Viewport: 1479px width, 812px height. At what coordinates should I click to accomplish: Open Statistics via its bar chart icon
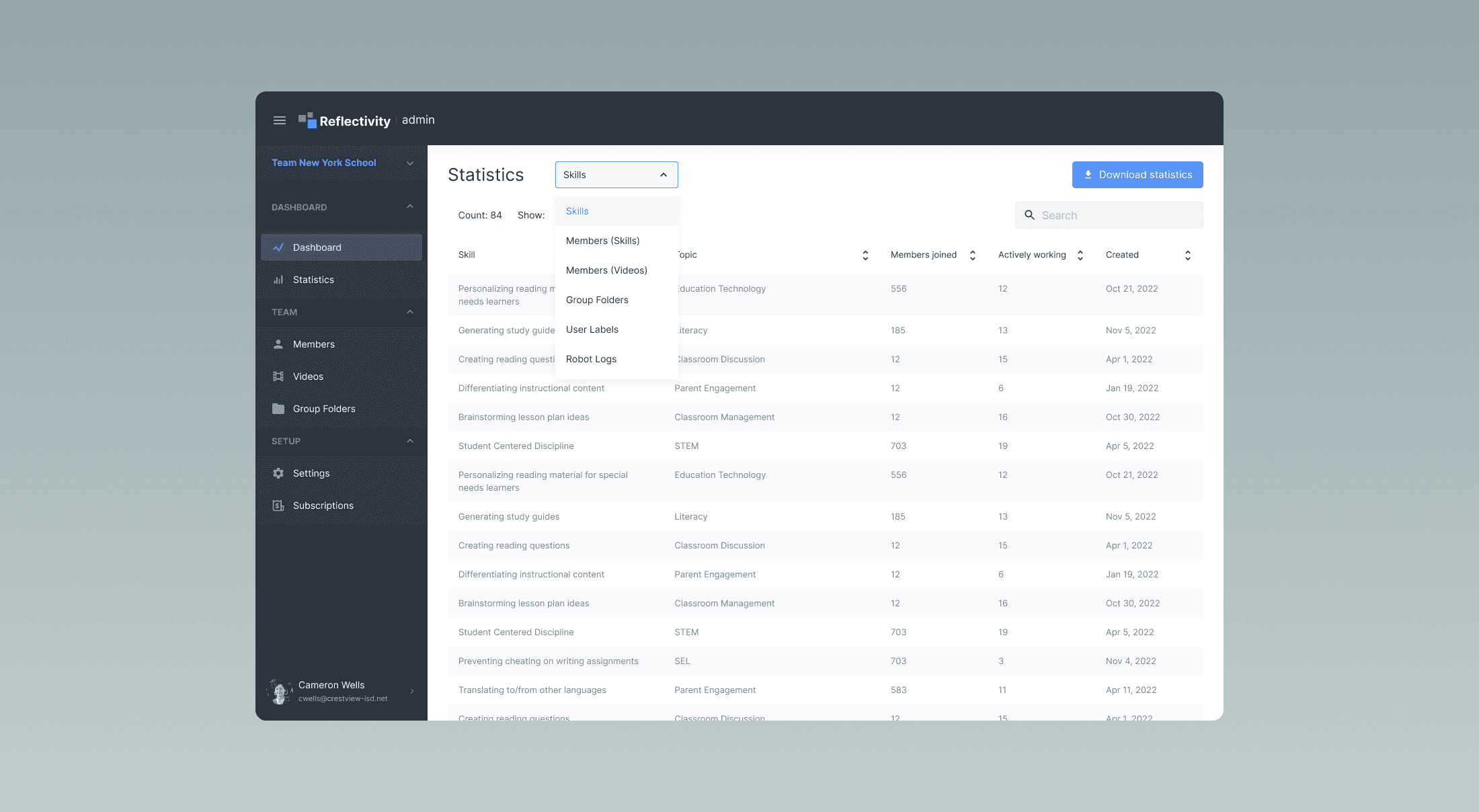(278, 280)
